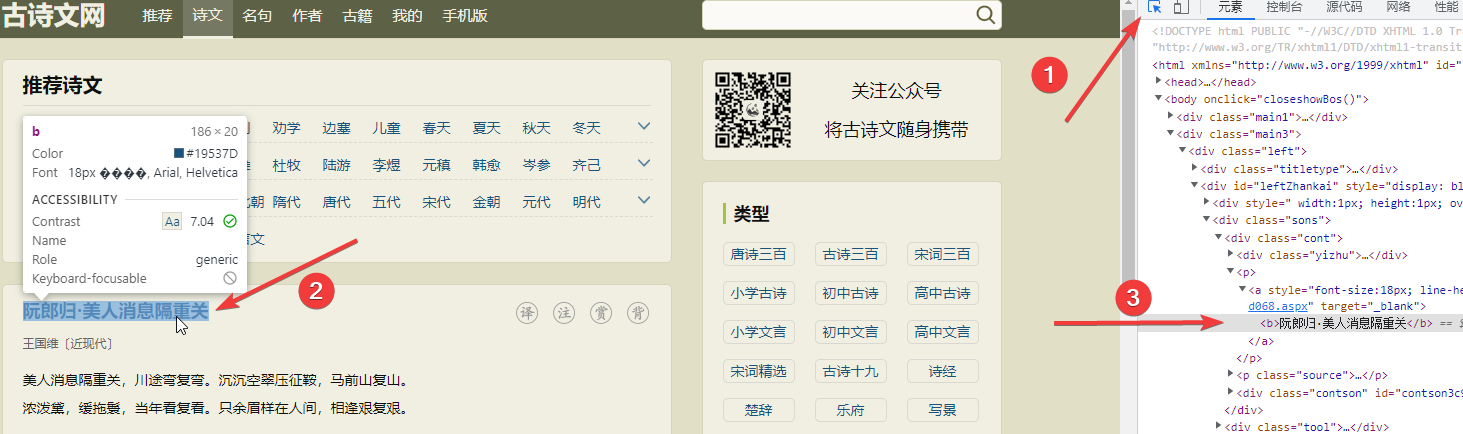Open the 古诗十九 category button

[851, 371]
